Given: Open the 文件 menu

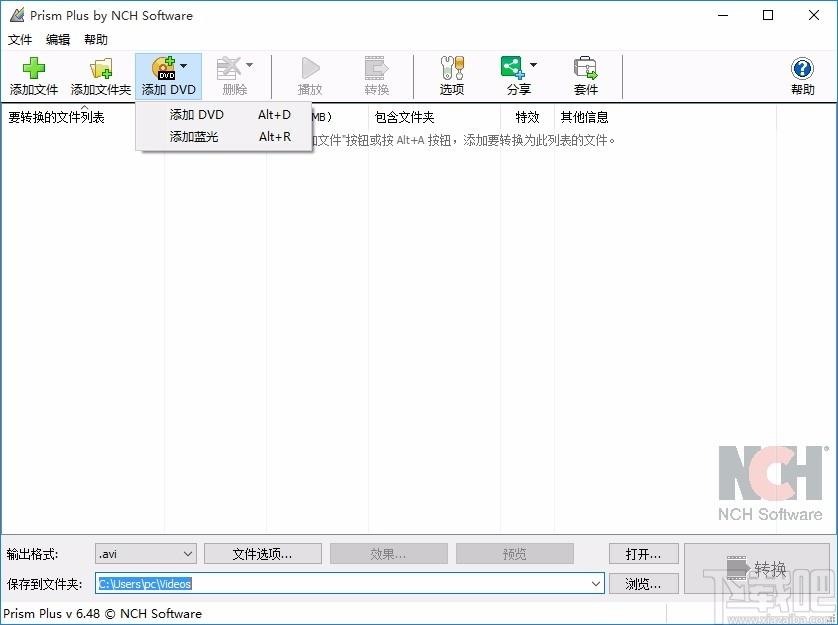Looking at the screenshot, I should coord(20,40).
